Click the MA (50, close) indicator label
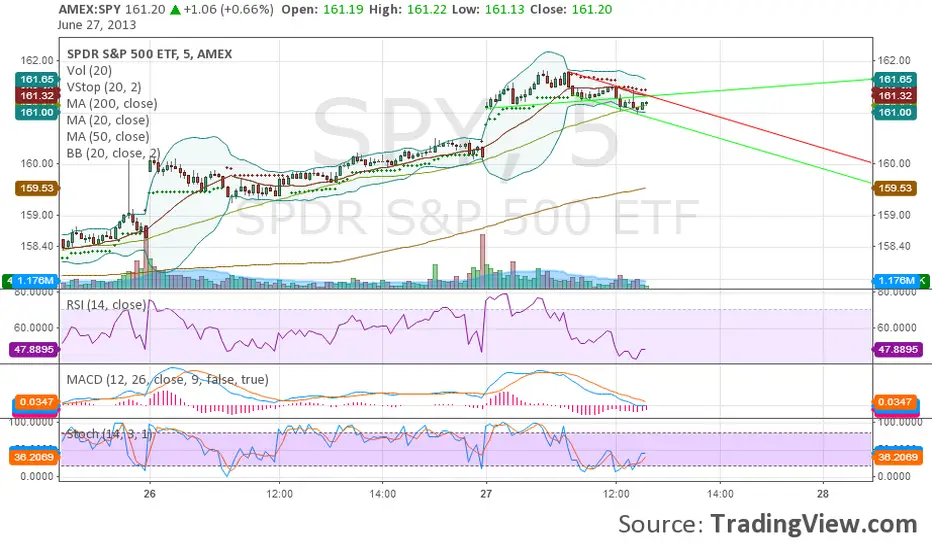The height and width of the screenshot is (550, 932). coord(108,137)
